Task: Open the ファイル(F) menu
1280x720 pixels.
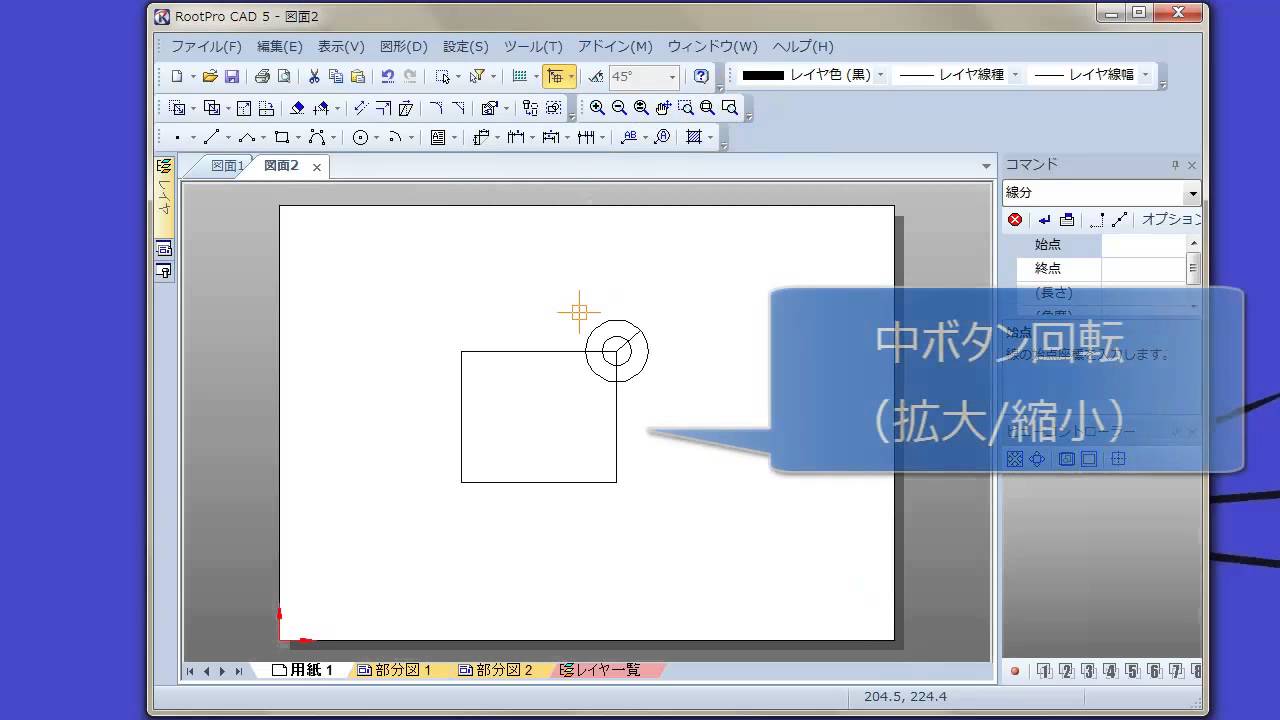Action: tap(206, 47)
